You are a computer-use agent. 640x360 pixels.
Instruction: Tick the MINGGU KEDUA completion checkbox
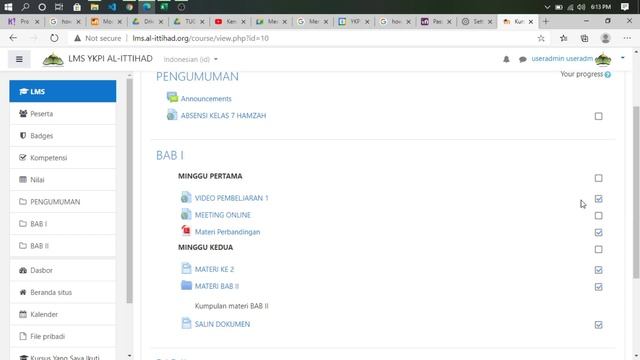coord(598,249)
